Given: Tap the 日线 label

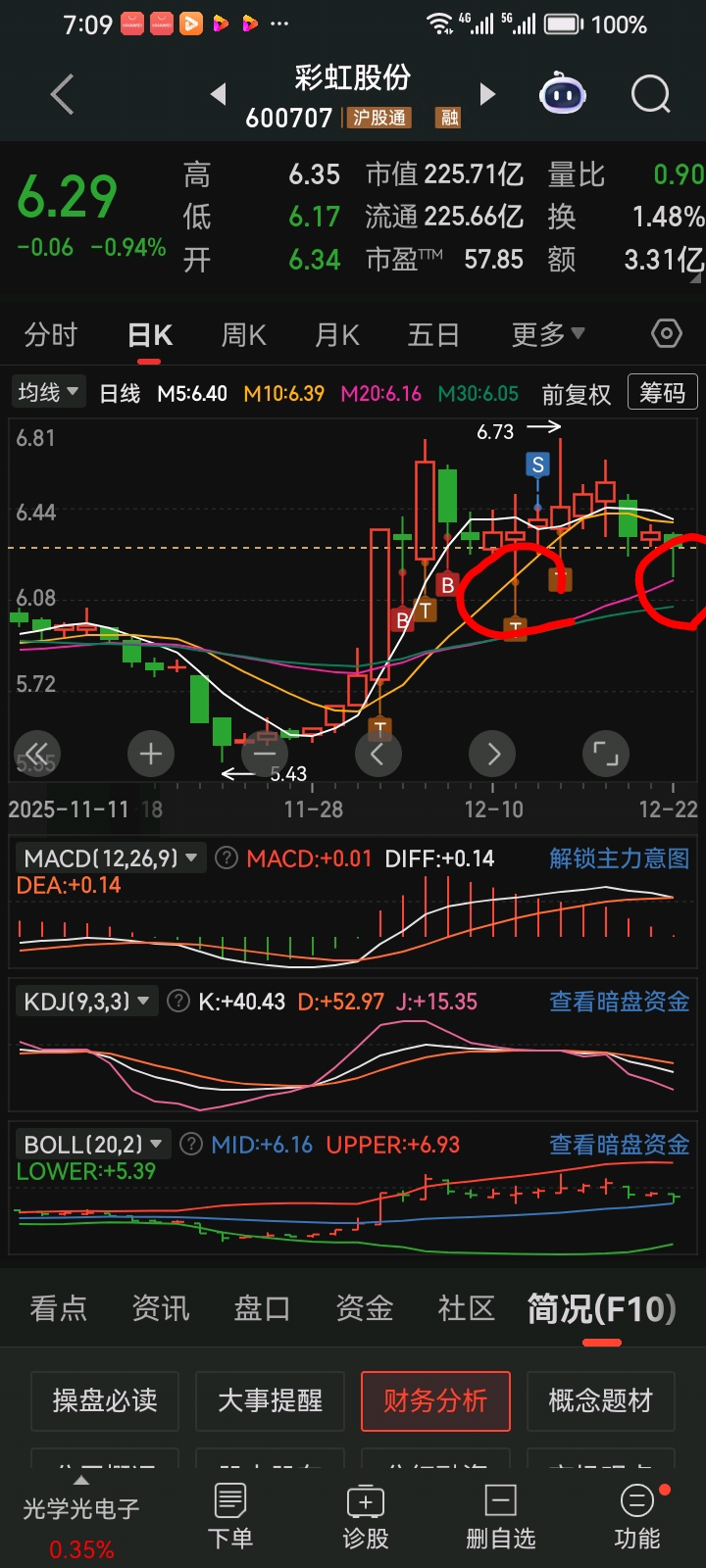Looking at the screenshot, I should point(120,393).
